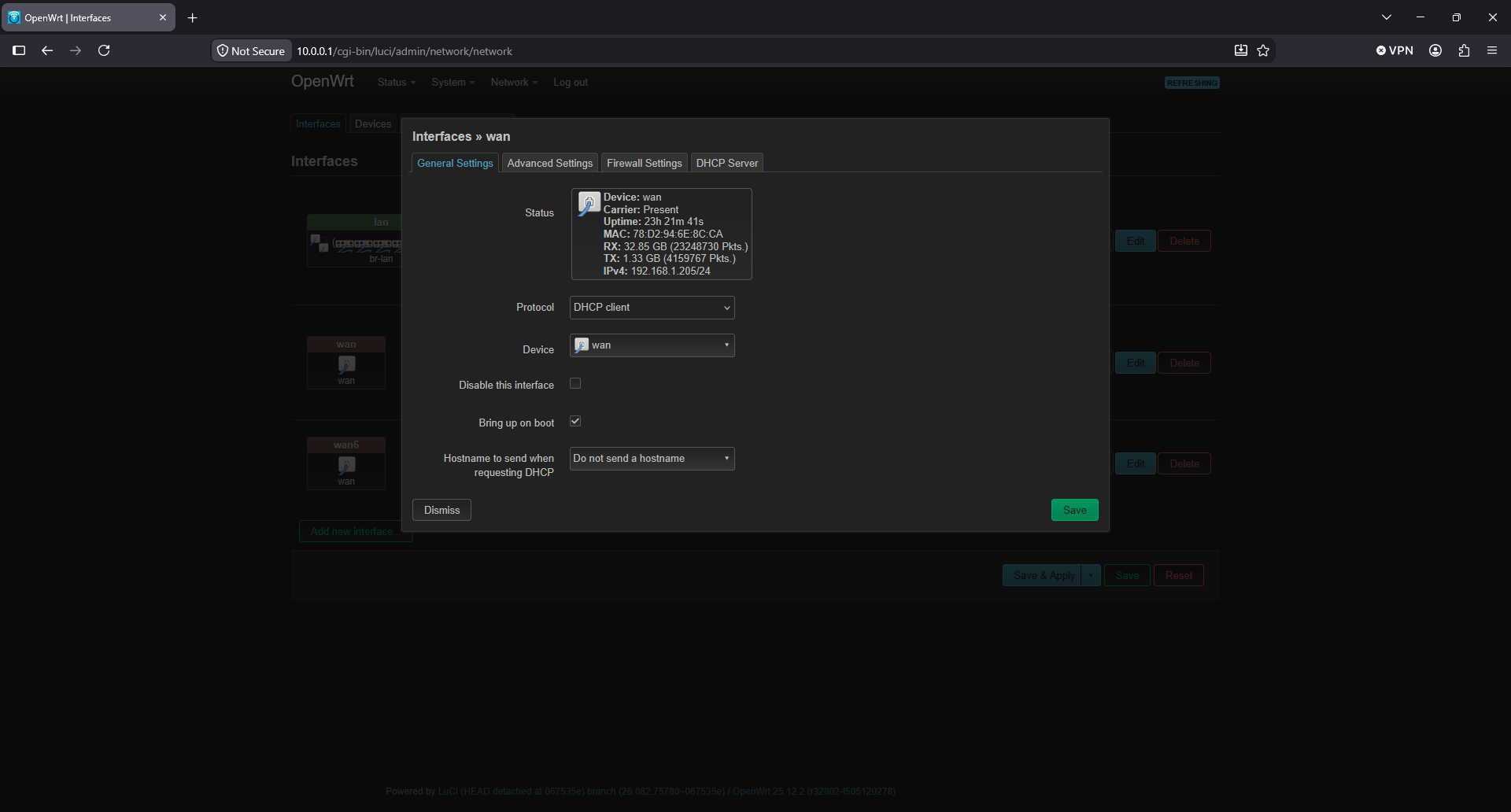This screenshot has height=812, width=1511.
Task: Click the wan6 interface device icon in list
Action: pyautogui.click(x=346, y=465)
